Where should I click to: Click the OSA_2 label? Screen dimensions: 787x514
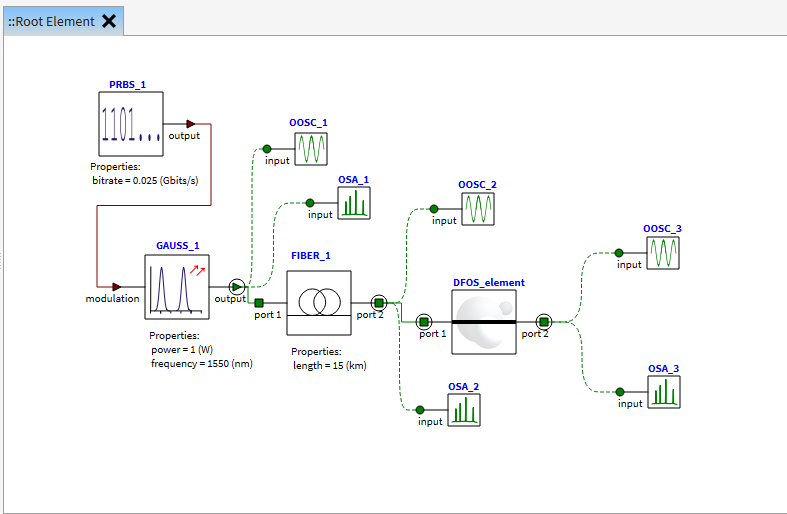(x=463, y=387)
